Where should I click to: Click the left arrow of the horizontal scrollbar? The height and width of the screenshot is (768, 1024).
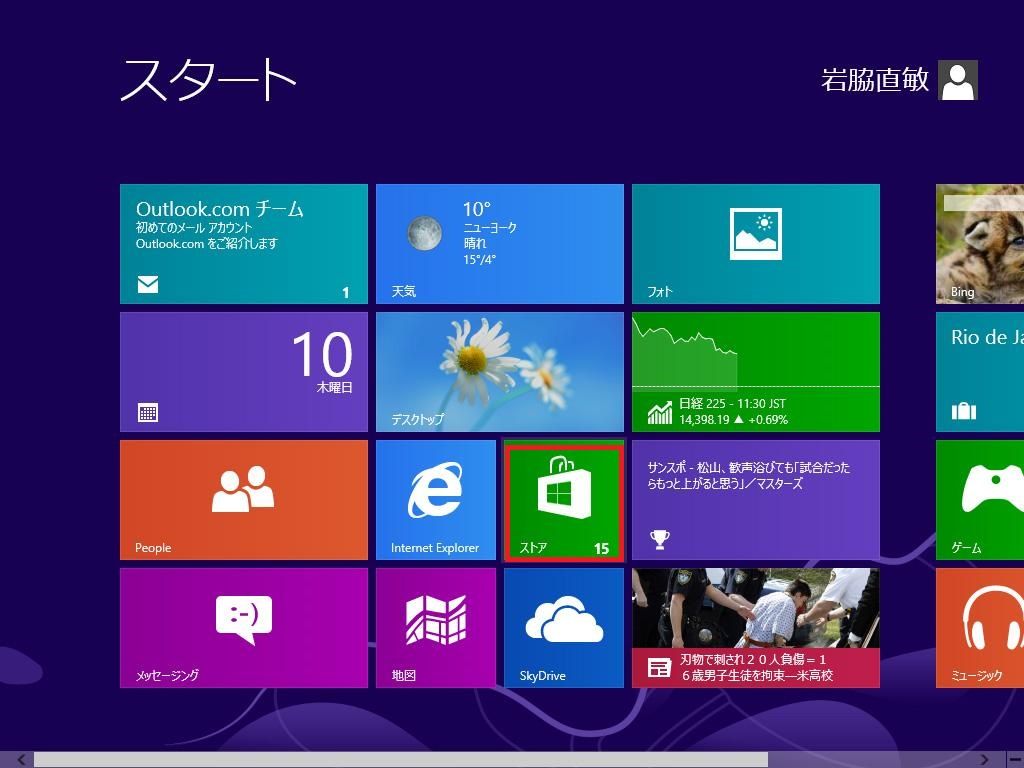[21, 760]
